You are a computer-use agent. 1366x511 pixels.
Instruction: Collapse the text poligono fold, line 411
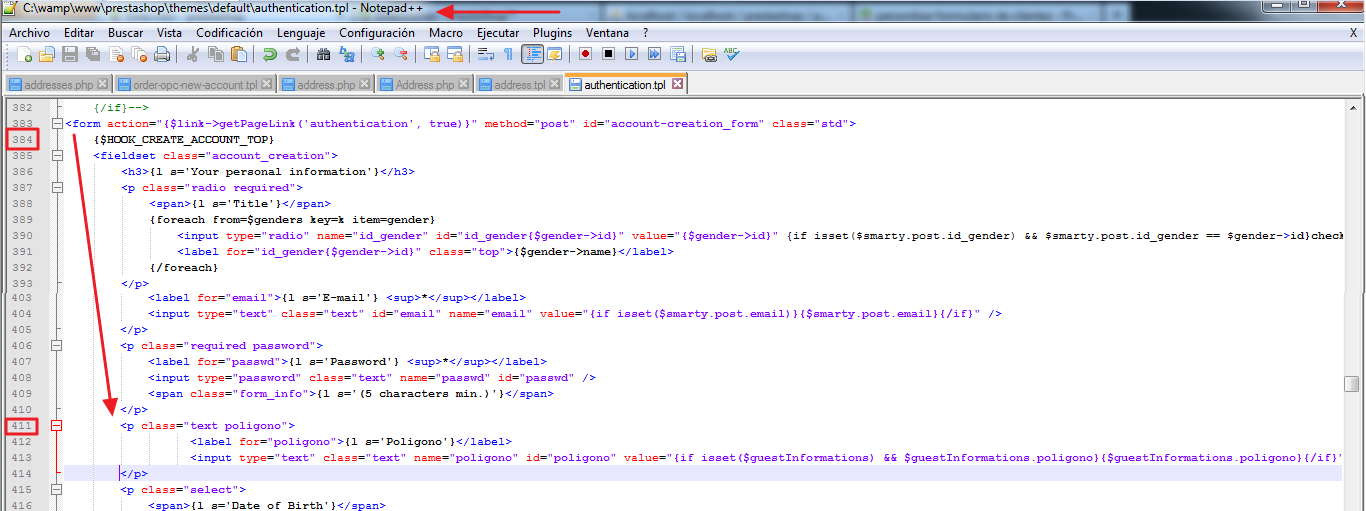click(x=57, y=426)
